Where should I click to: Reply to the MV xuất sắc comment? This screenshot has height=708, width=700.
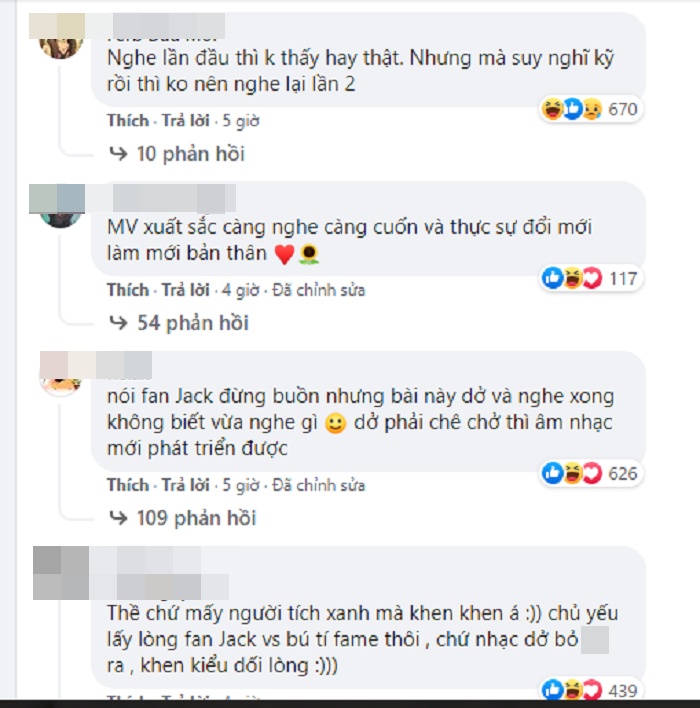[186, 290]
